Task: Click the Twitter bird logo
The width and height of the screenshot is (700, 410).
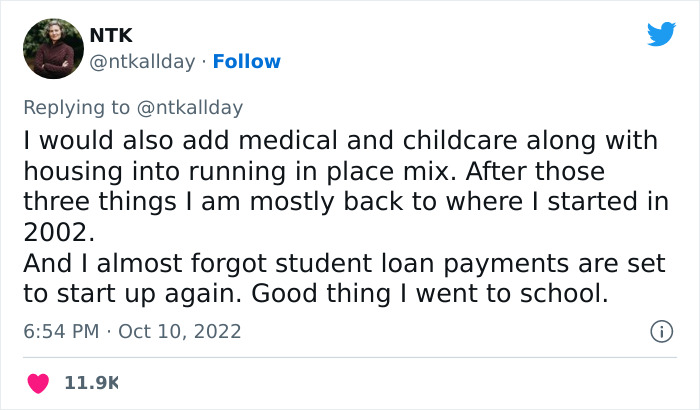Action: [x=661, y=35]
